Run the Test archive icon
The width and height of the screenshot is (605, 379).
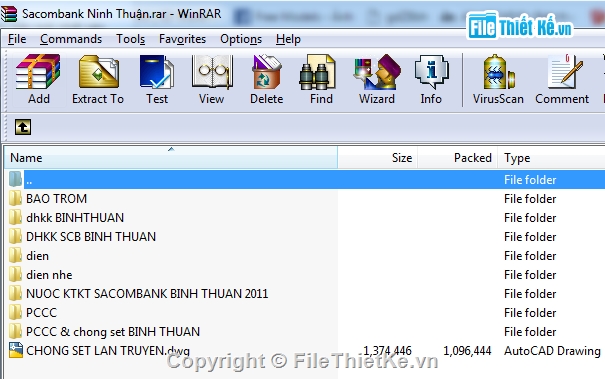click(157, 79)
